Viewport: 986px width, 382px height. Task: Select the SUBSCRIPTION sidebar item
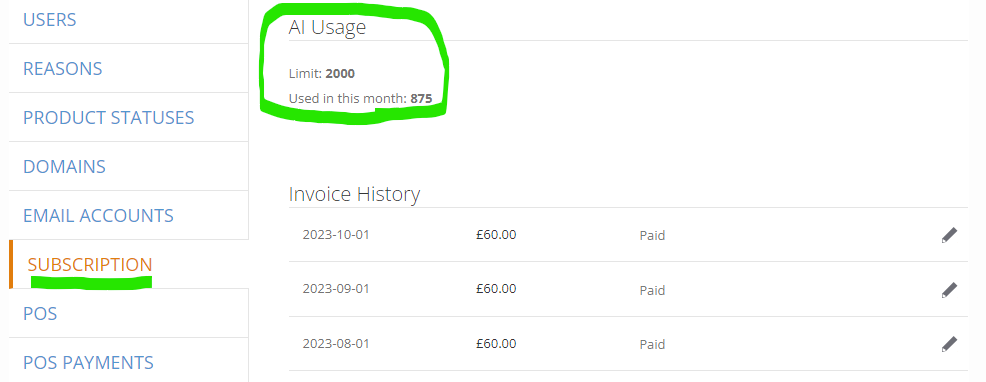pos(90,265)
